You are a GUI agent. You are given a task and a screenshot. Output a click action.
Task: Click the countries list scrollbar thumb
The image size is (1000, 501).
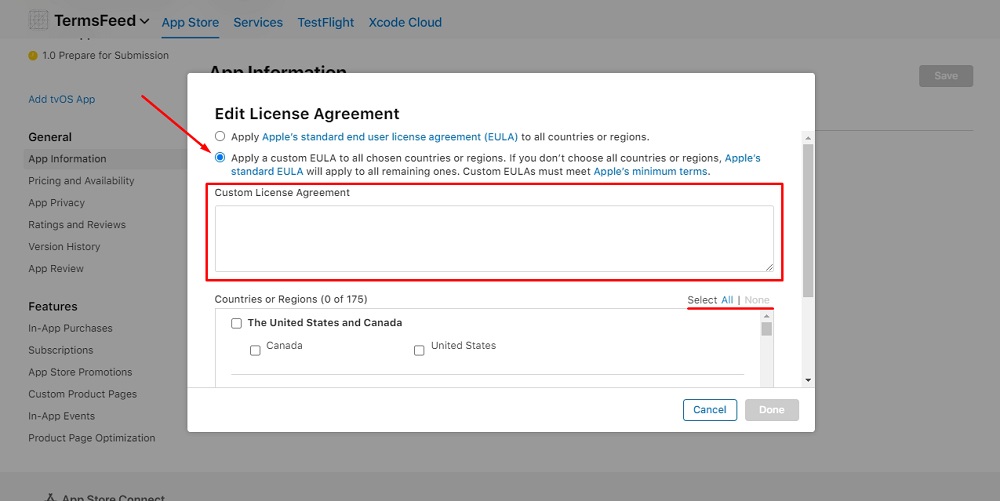coord(767,329)
